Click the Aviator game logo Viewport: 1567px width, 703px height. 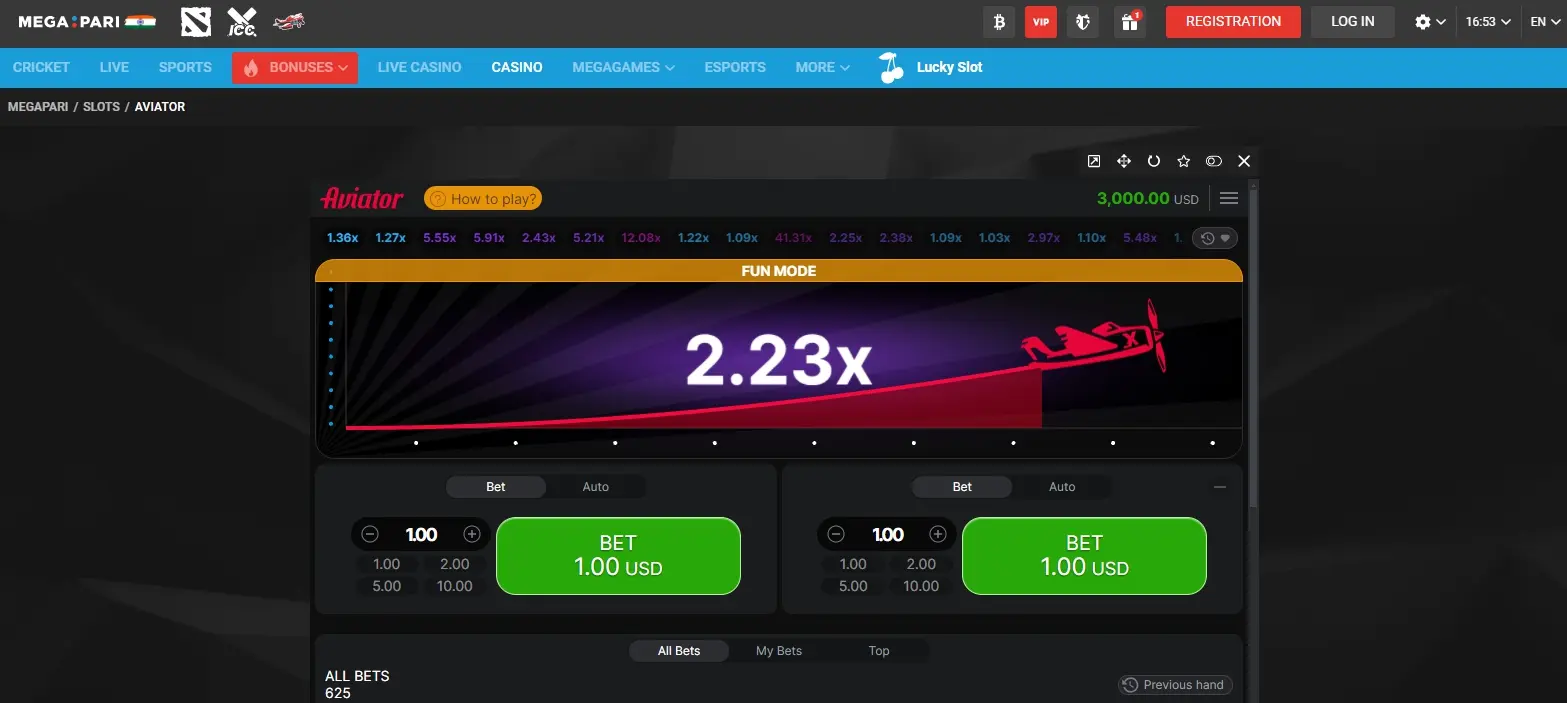(x=362, y=198)
